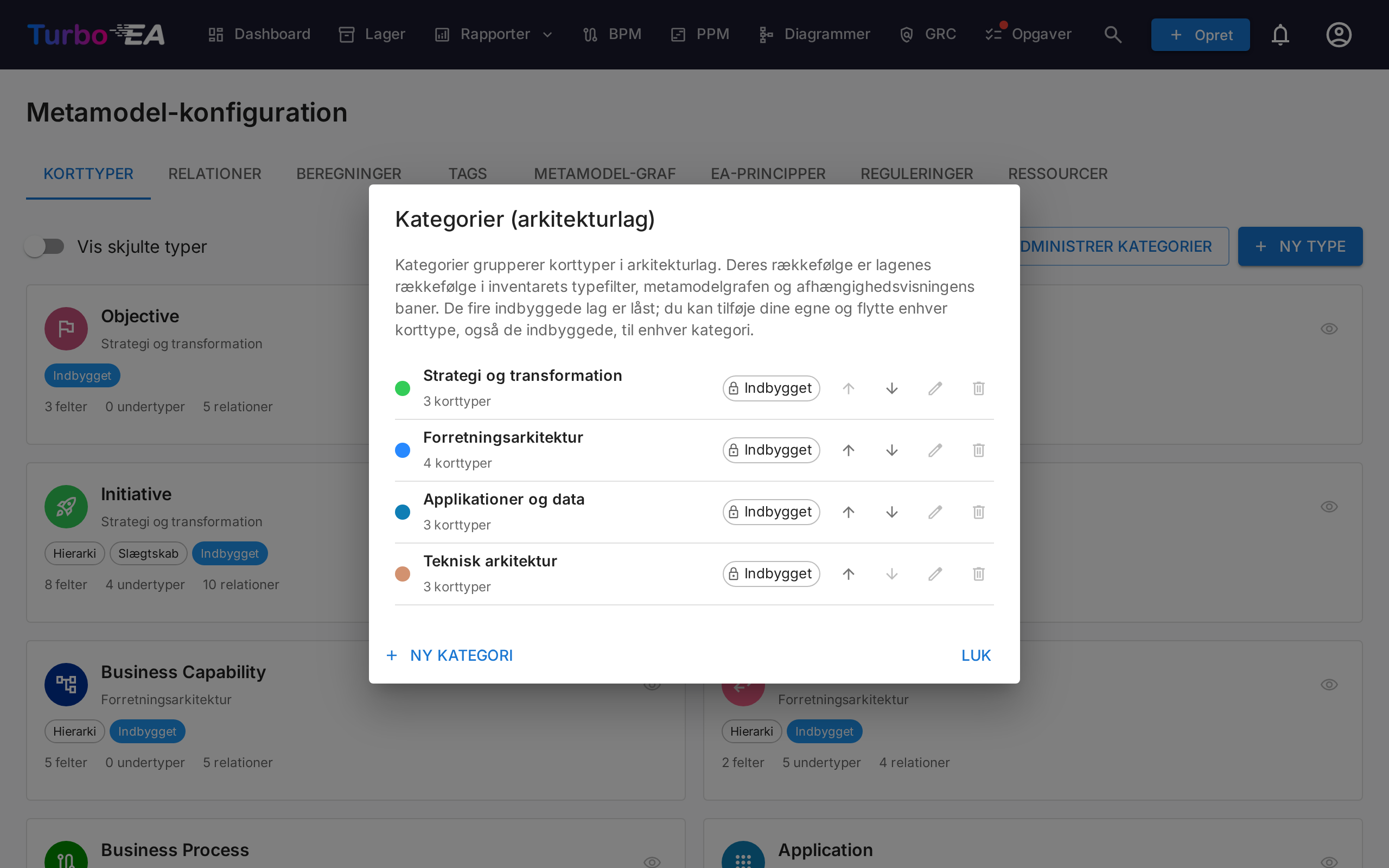Click orange color dot of Teknisk arkitektur
The height and width of the screenshot is (868, 1389).
[x=403, y=574]
